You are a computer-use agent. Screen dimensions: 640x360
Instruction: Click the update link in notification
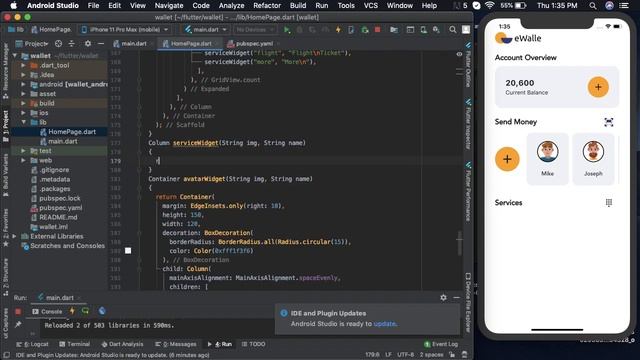pos(384,324)
